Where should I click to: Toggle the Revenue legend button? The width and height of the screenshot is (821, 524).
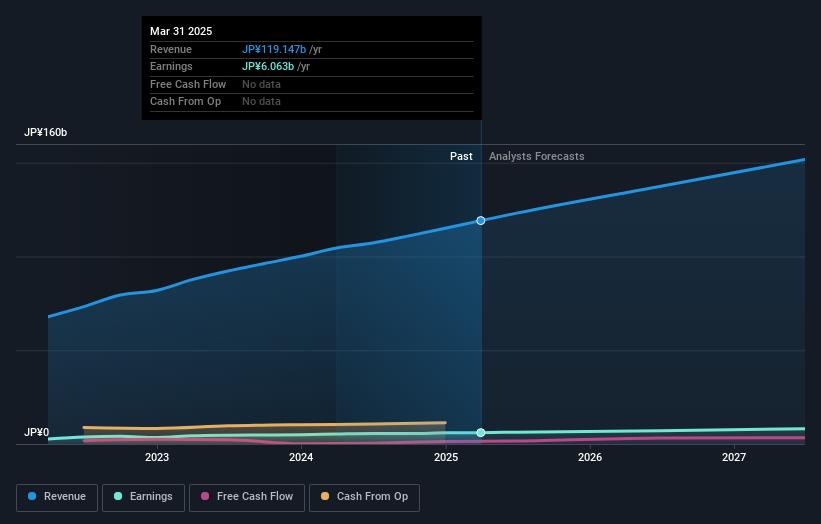click(x=57, y=497)
